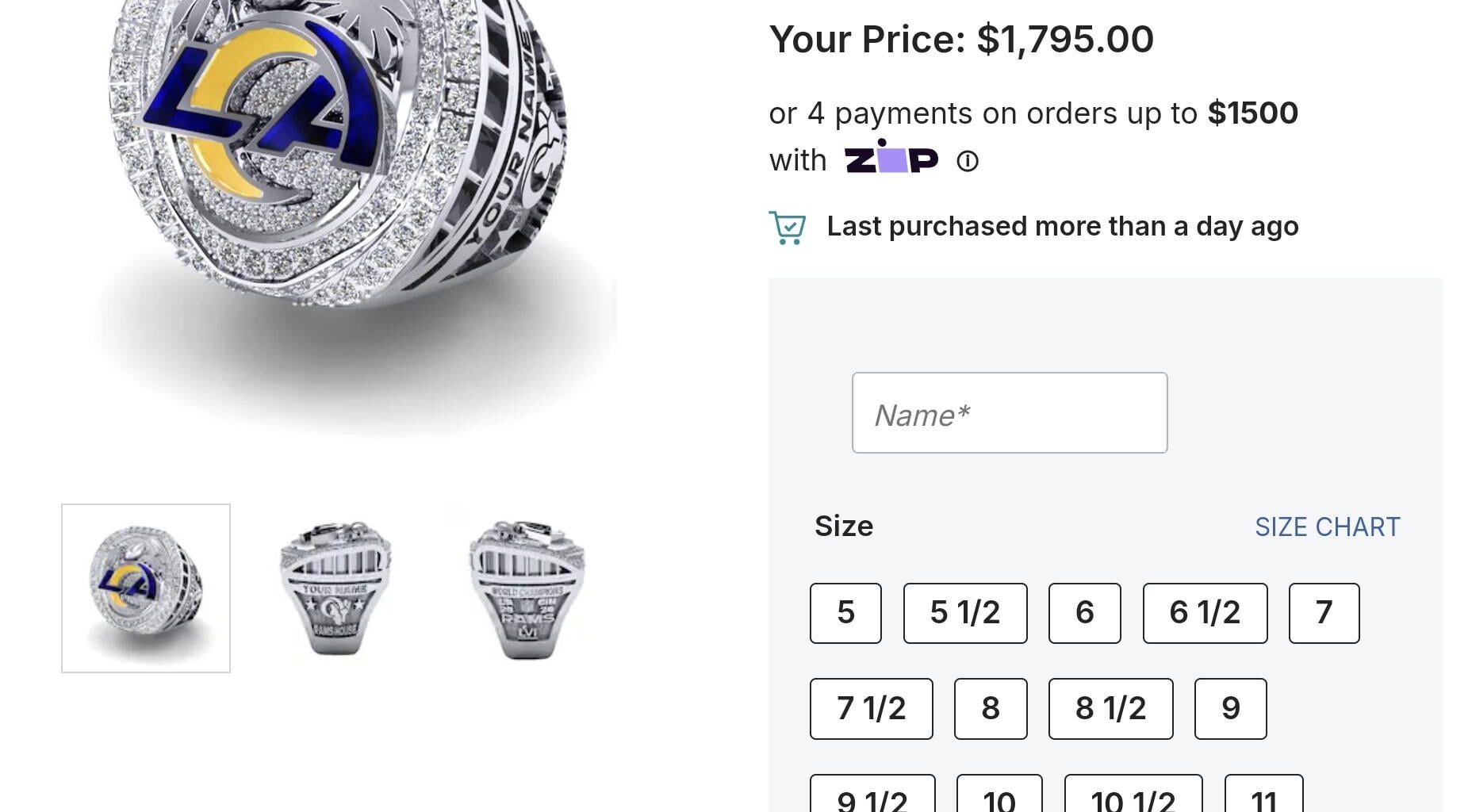This screenshot has height=812, width=1472.
Task: Select ring size 9
Action: (x=1230, y=709)
